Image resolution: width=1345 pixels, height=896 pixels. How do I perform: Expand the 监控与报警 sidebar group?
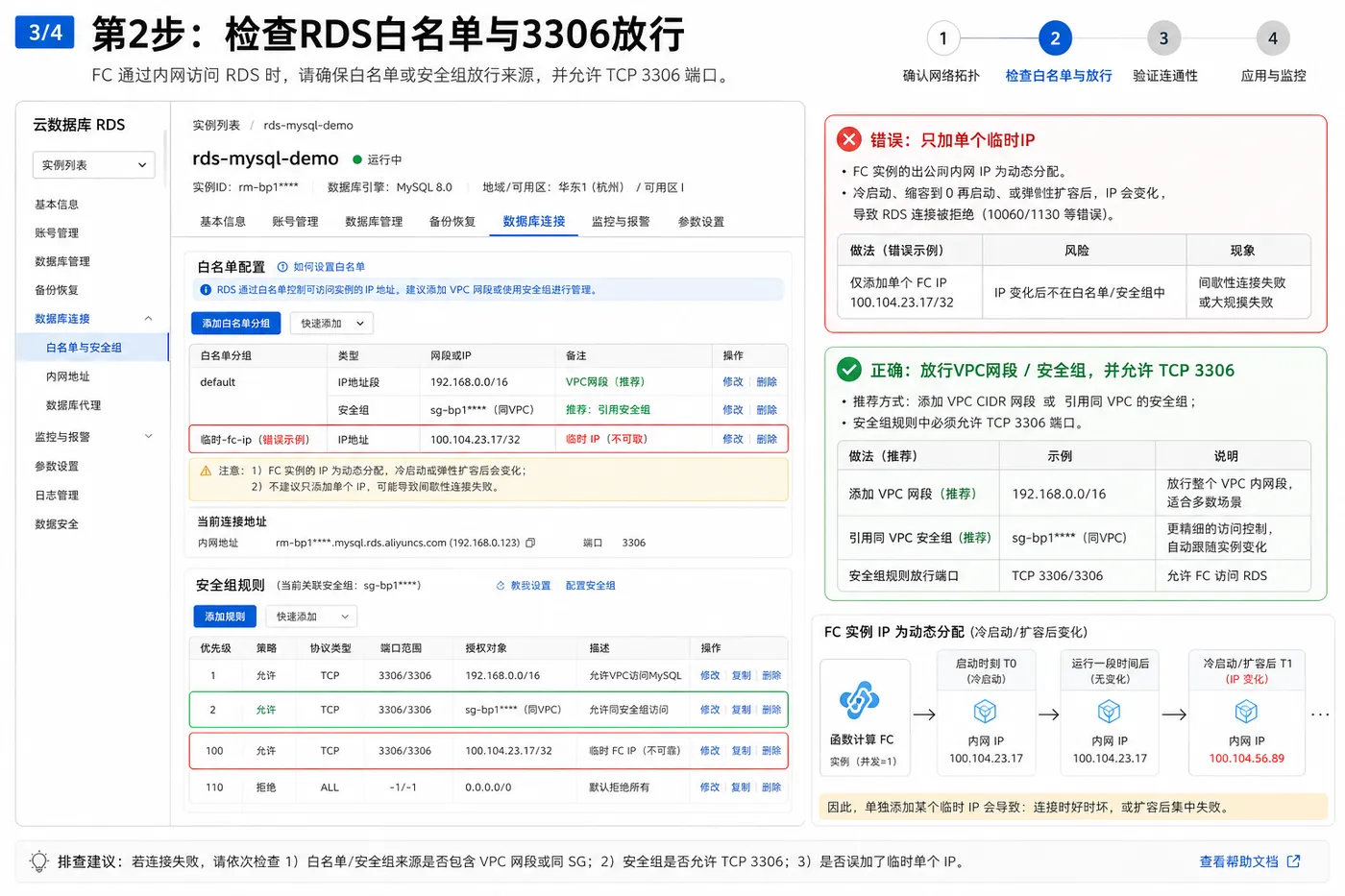(148, 437)
